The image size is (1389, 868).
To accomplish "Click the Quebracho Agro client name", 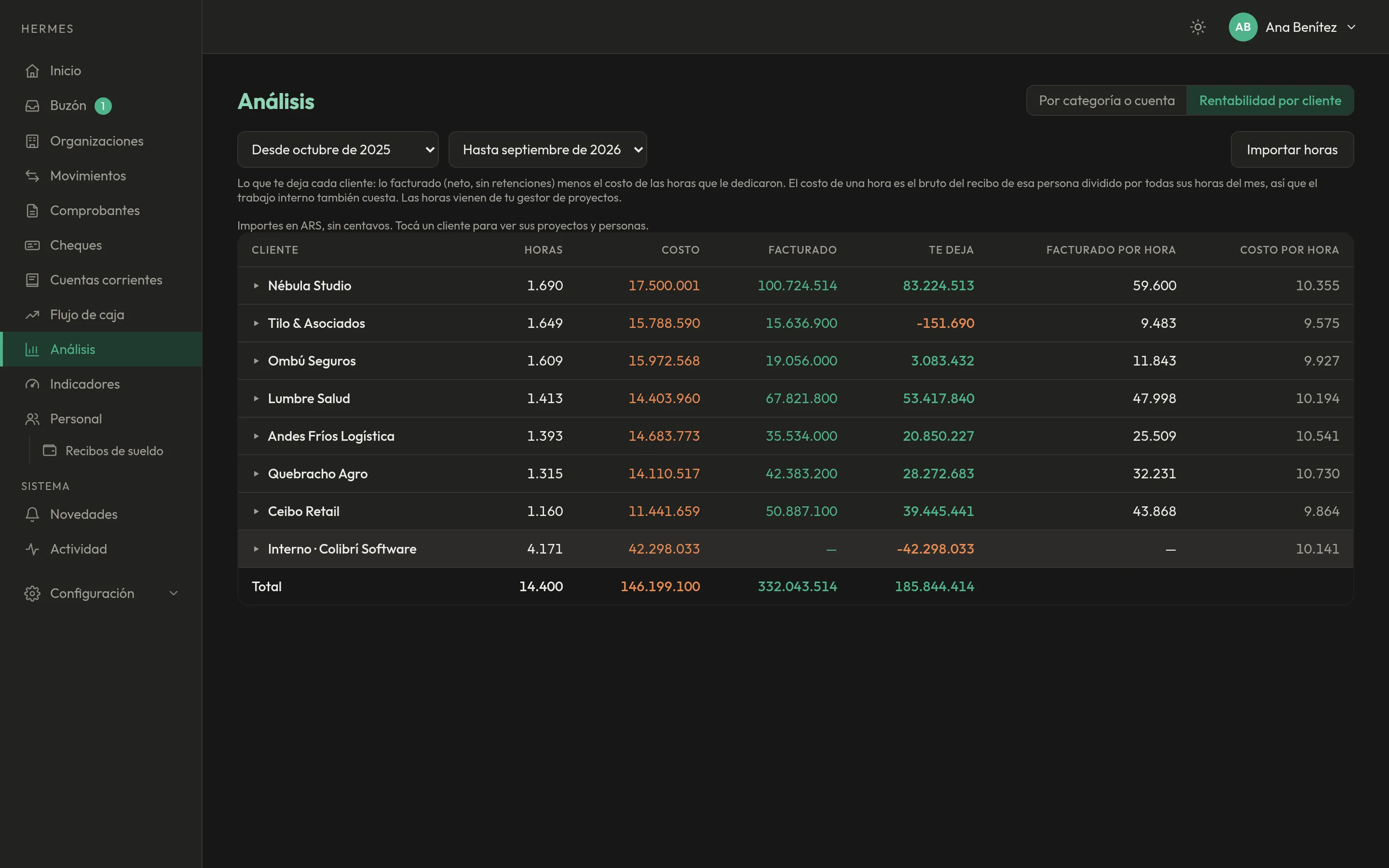I will pos(317,474).
